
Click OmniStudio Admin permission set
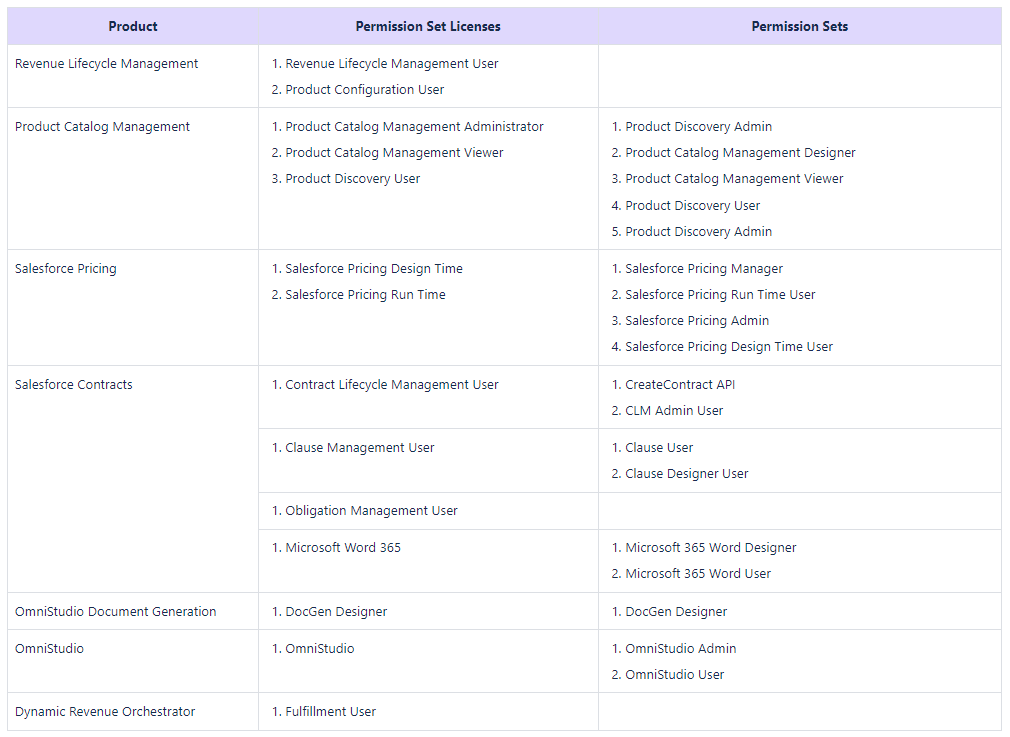coord(680,649)
